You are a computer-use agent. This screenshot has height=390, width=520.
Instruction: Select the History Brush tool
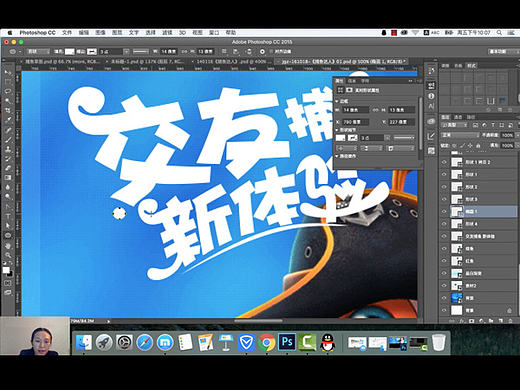(8, 158)
